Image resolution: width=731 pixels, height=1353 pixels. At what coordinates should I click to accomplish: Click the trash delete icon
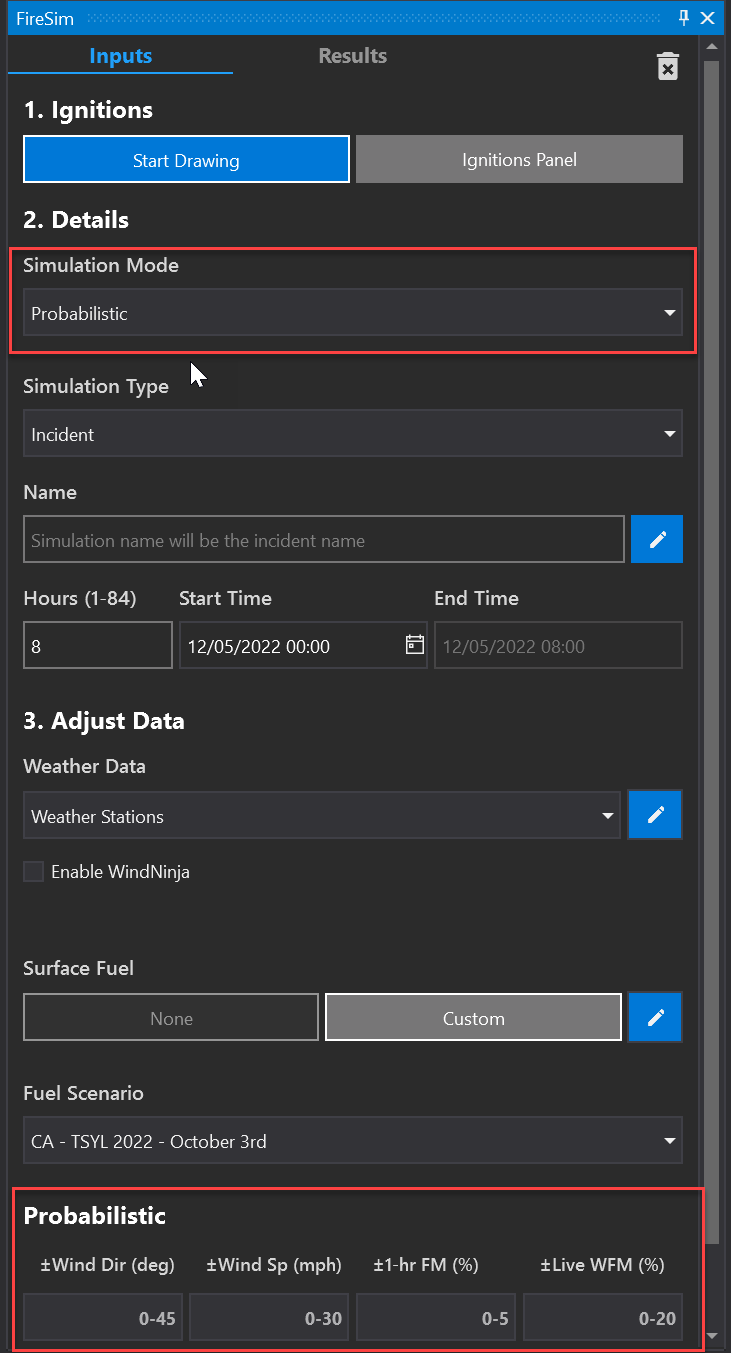click(x=667, y=66)
